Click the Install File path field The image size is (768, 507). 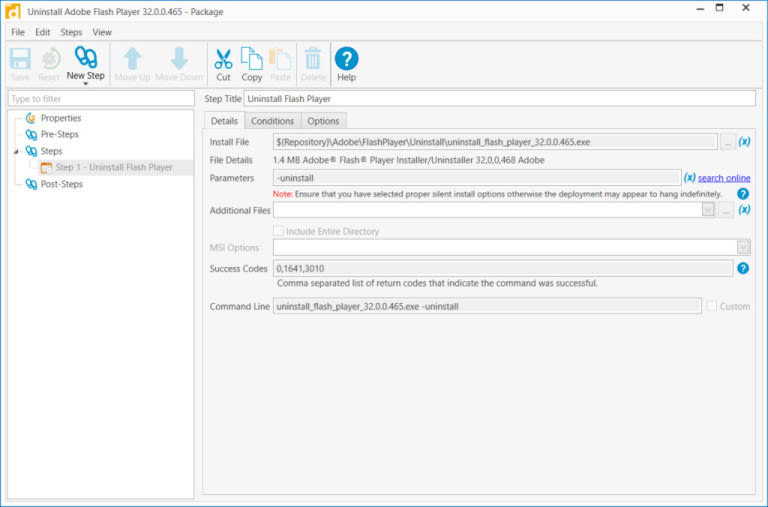coord(495,142)
